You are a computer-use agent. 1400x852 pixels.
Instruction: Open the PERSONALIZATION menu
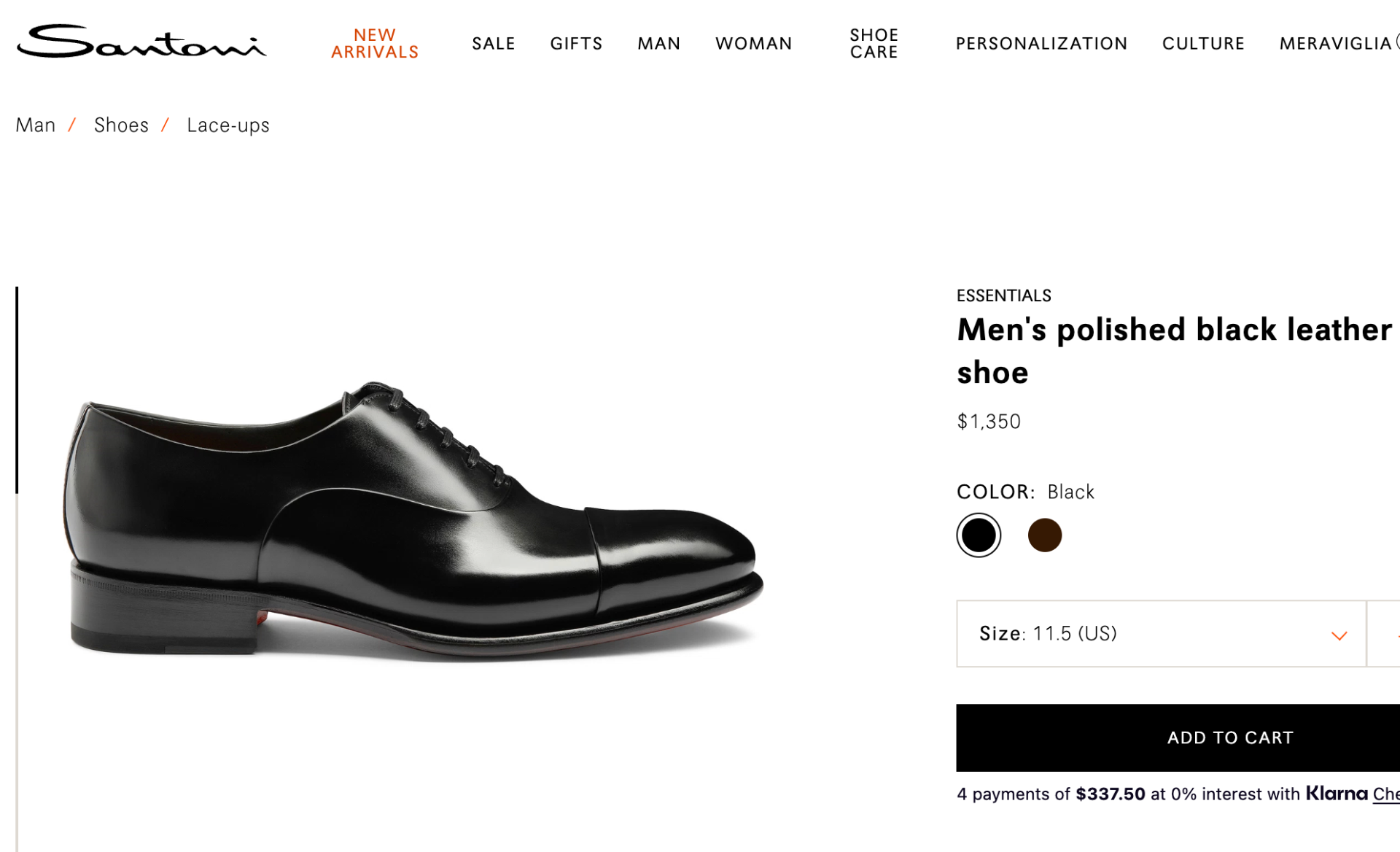(x=1041, y=43)
